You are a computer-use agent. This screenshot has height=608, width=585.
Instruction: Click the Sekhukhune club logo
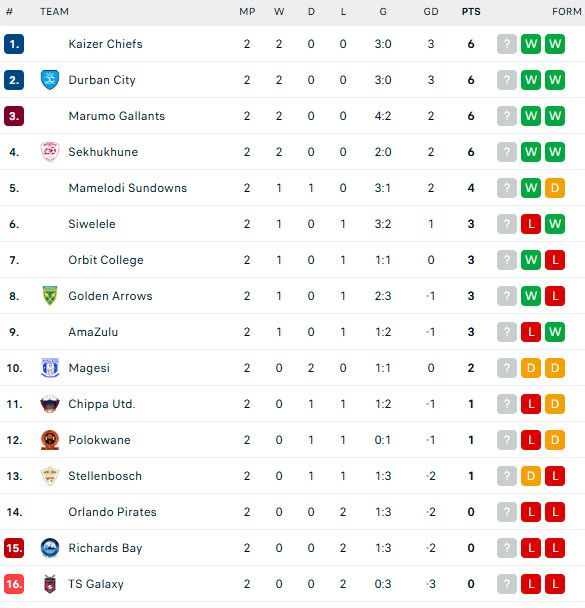pos(50,152)
